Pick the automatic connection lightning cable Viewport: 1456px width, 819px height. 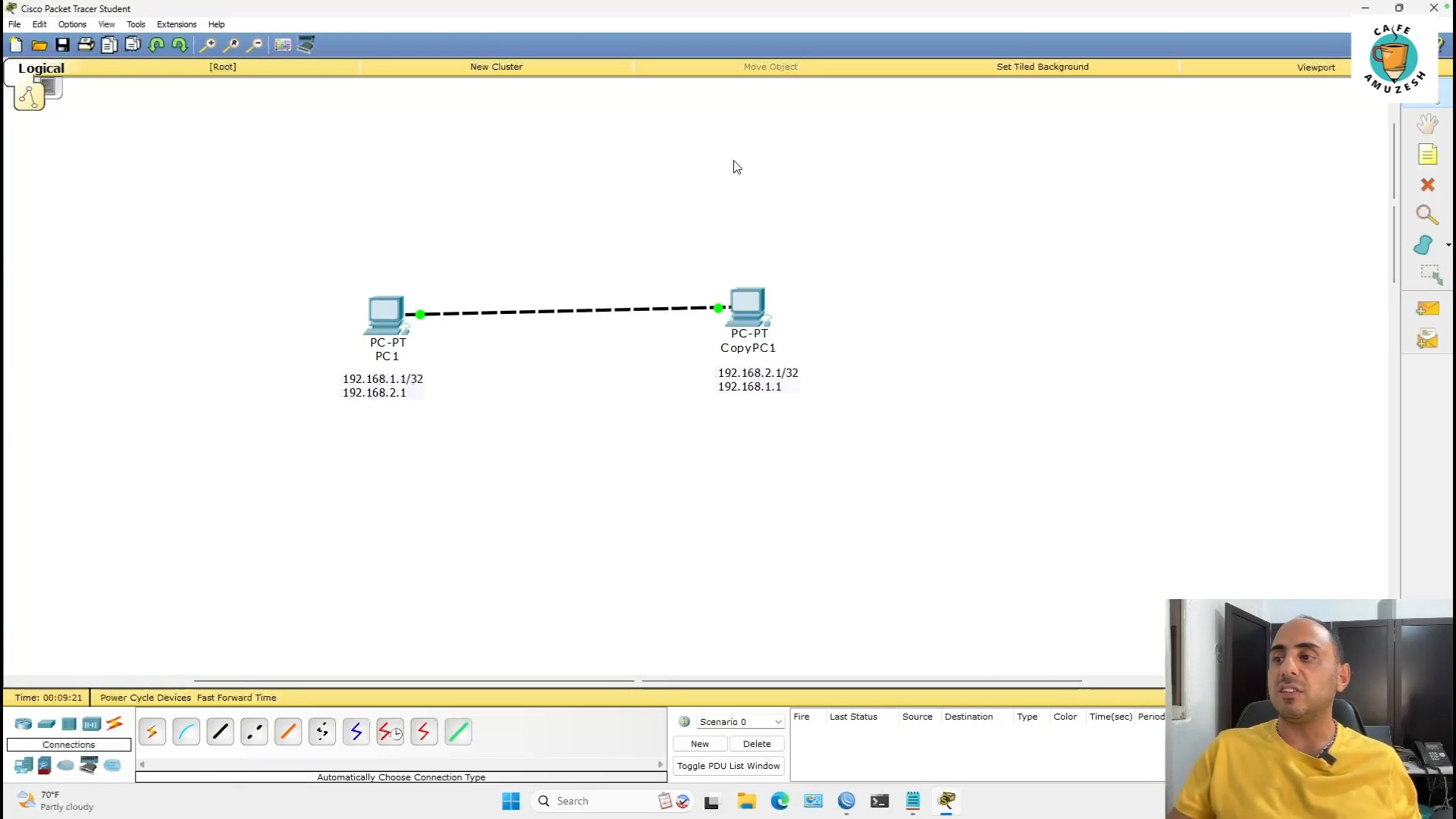point(152,732)
